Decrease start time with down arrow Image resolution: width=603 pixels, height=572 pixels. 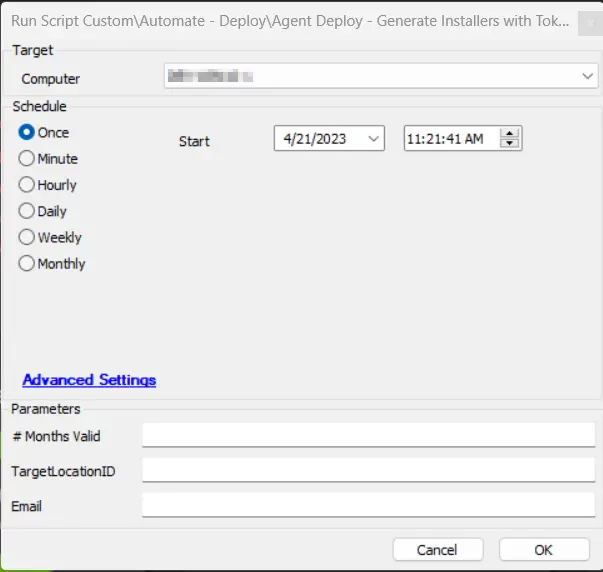point(510,143)
